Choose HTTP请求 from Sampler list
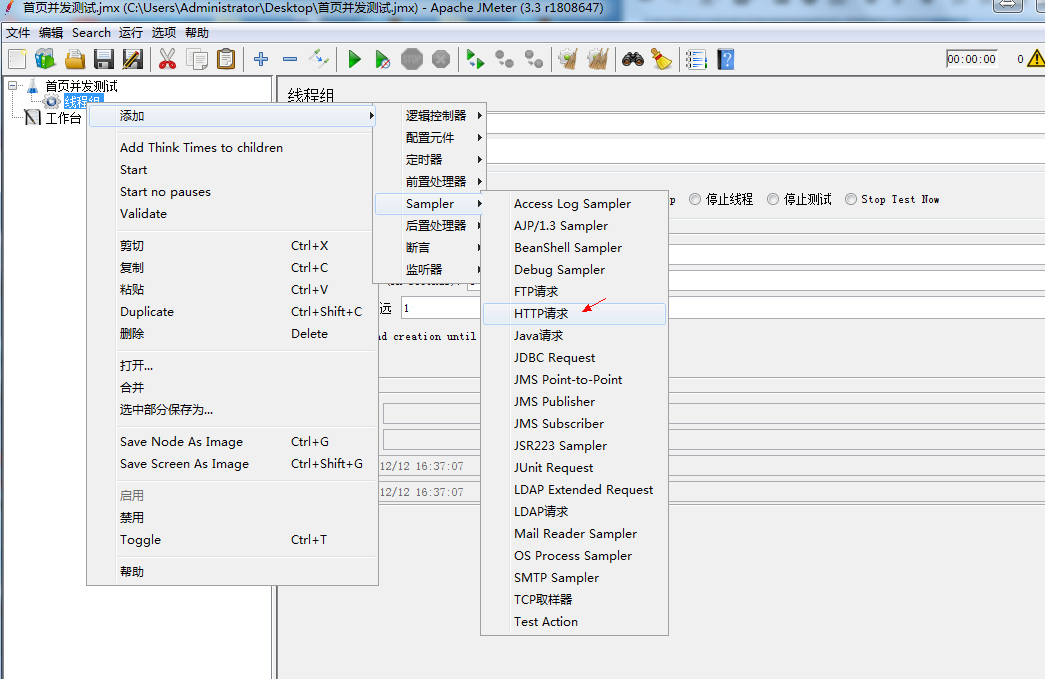Viewport: 1045px width, 679px height. tap(574, 313)
